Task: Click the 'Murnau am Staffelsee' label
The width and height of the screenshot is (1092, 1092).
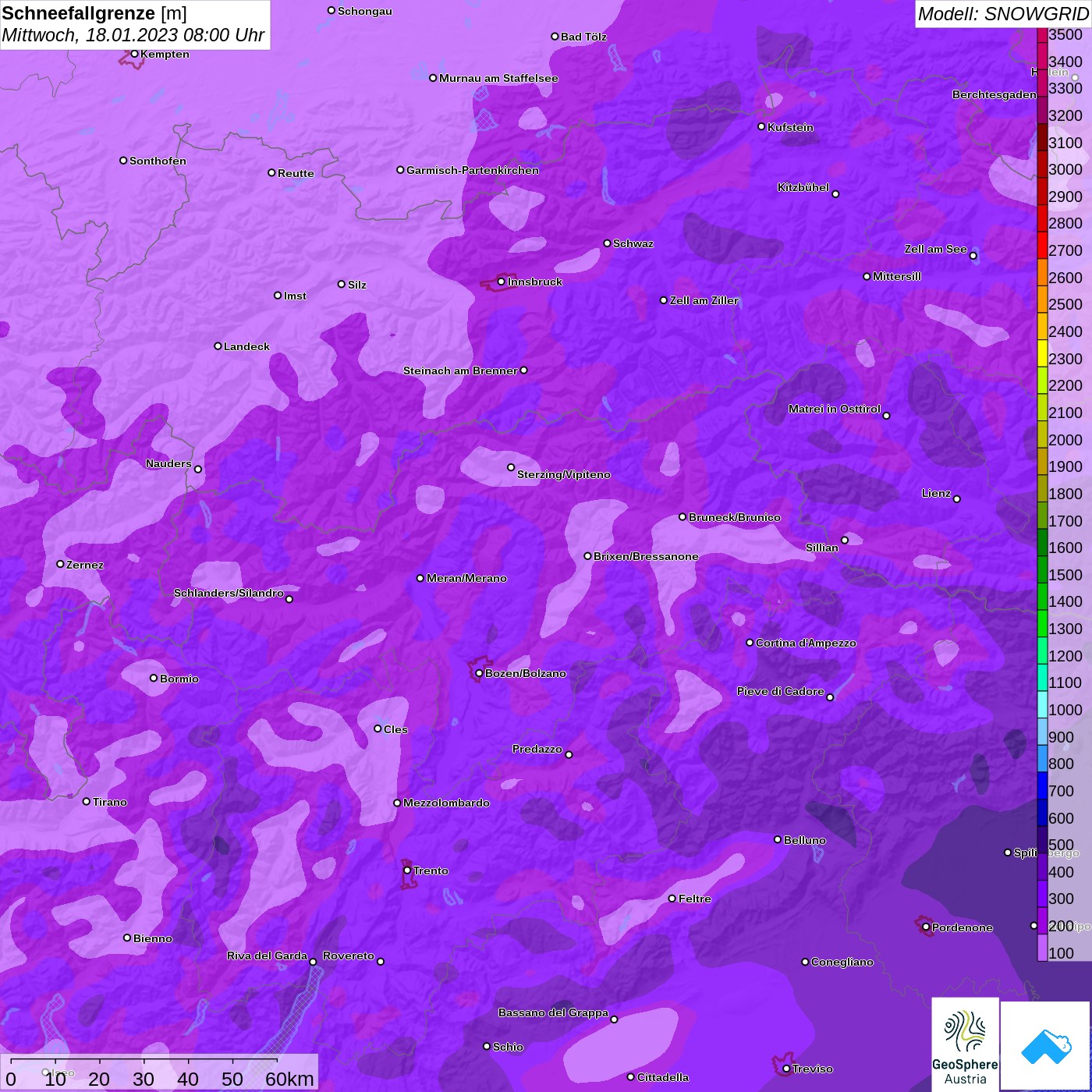Action: [498, 78]
